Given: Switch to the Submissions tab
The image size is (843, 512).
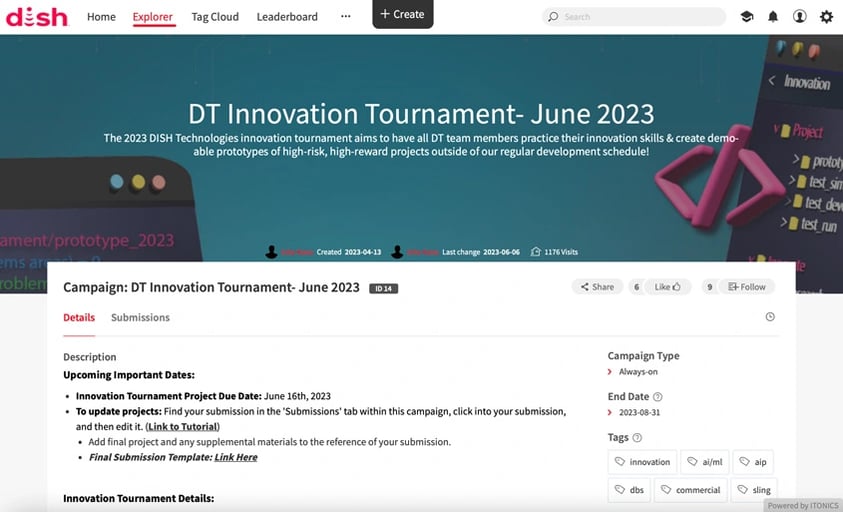Looking at the screenshot, I should tap(140, 317).
